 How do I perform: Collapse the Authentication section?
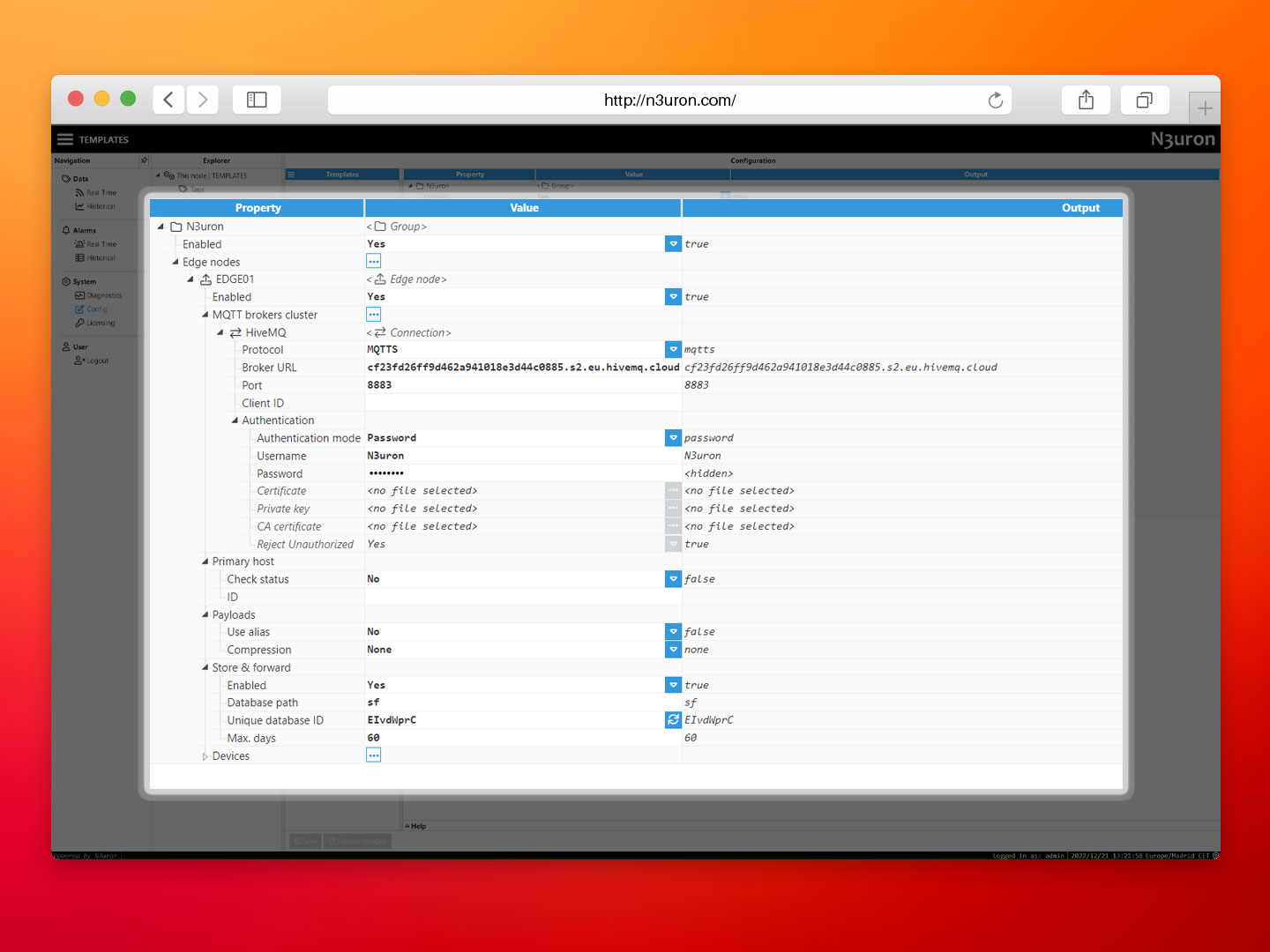(235, 420)
